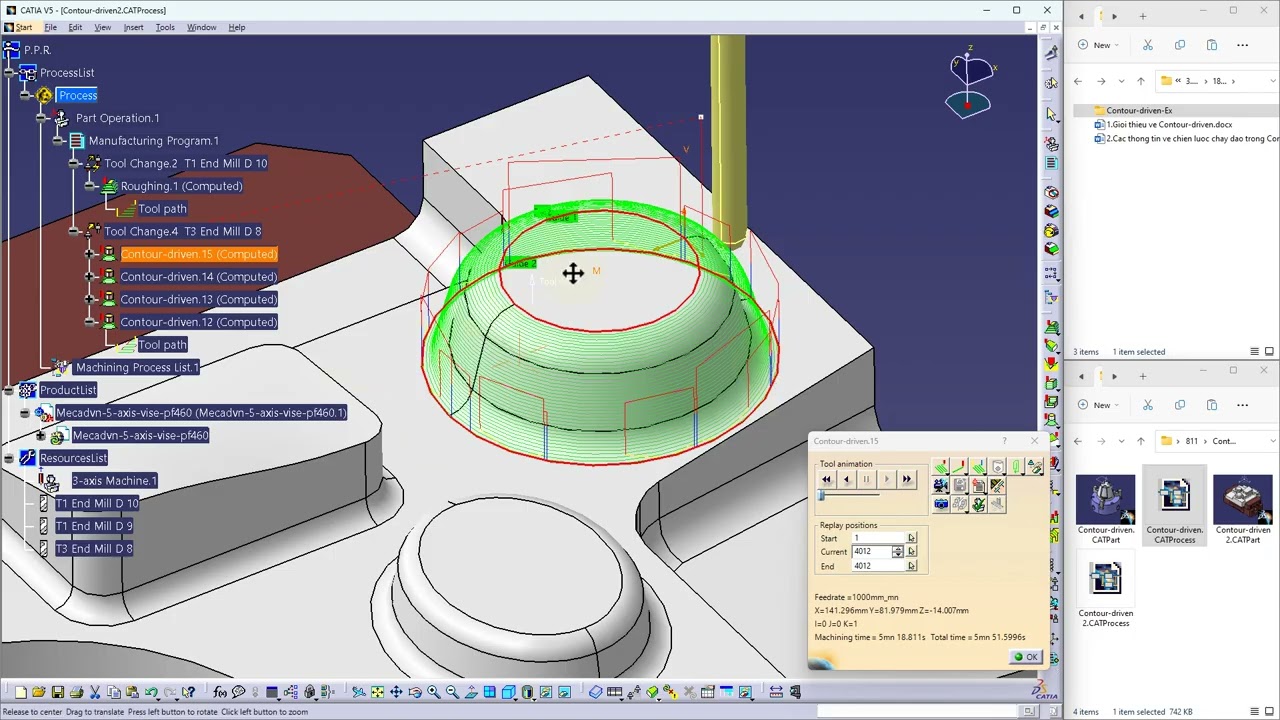This screenshot has height=720, width=1280.
Task: Collapse Tool Change.2 T1 End Mill D 10
Action: 73,163
